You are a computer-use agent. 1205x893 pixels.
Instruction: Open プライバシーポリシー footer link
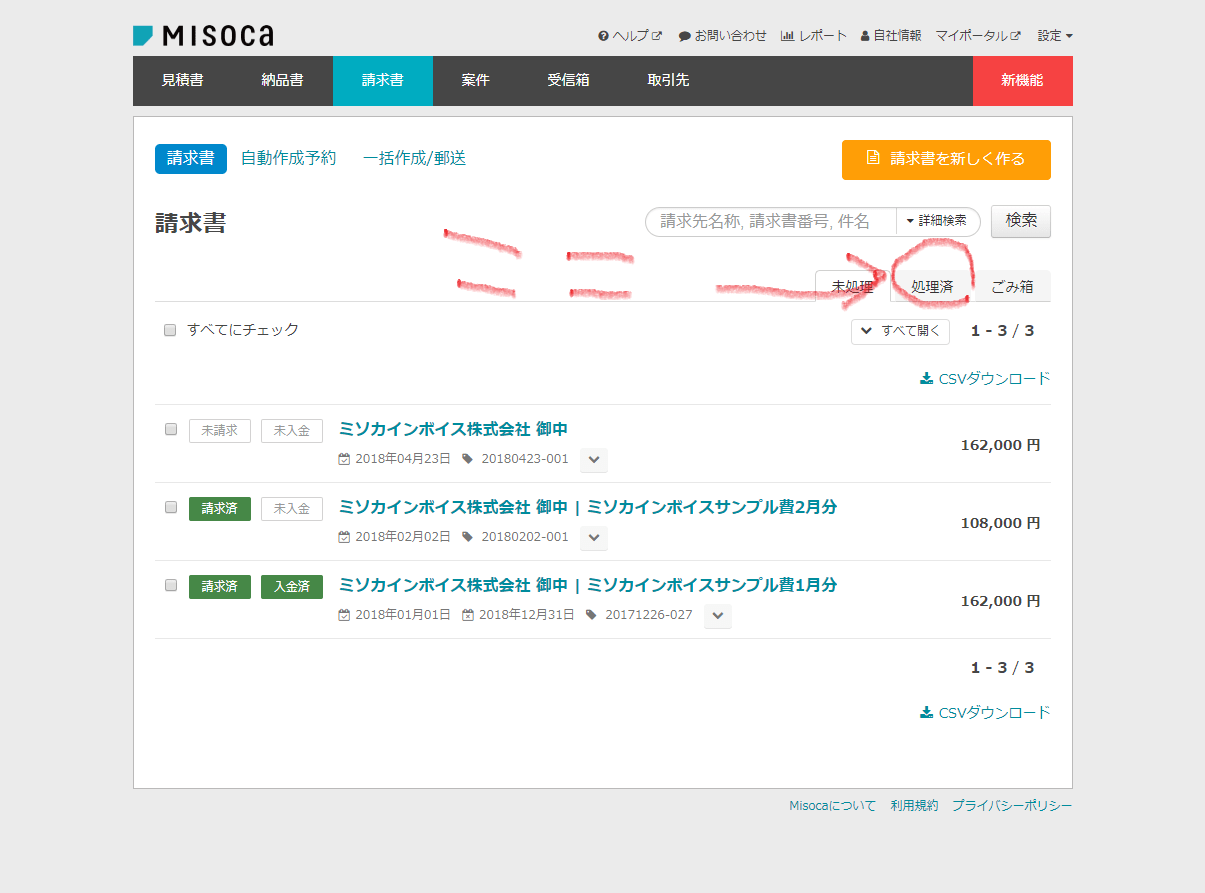click(x=1012, y=806)
